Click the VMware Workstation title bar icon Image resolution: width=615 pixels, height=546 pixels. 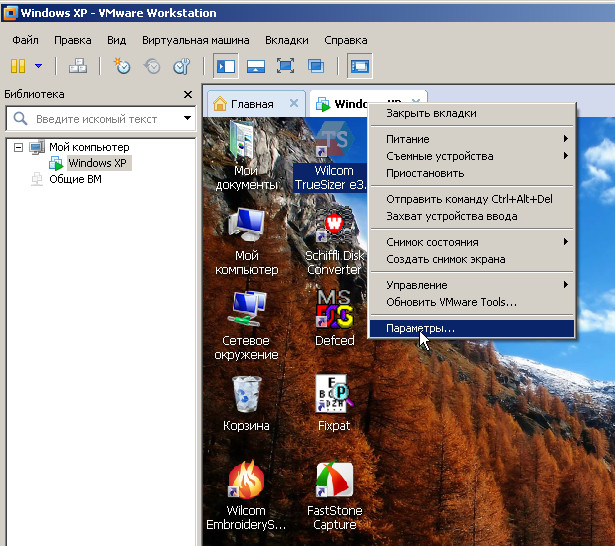(10, 13)
